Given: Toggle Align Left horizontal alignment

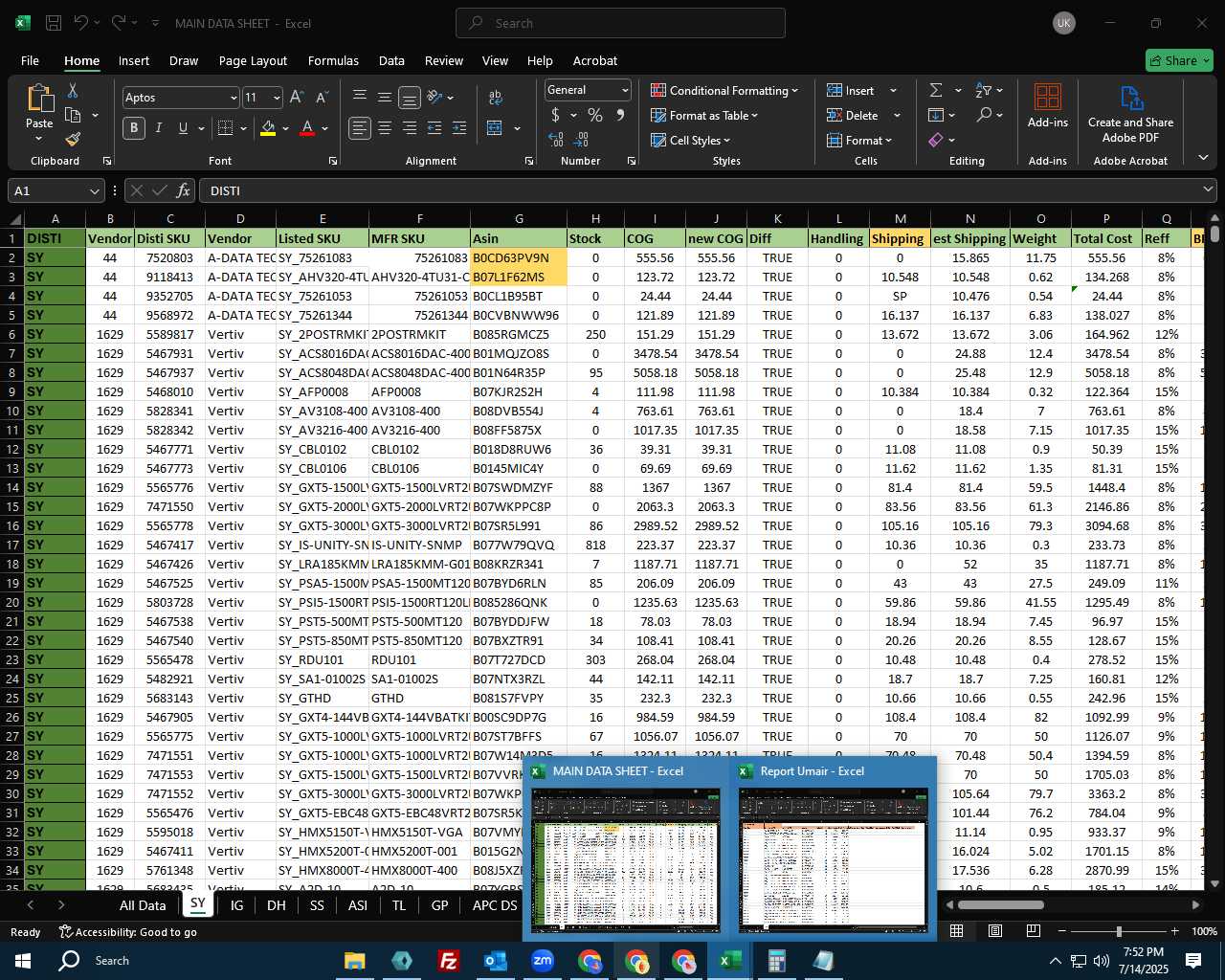Looking at the screenshot, I should tap(360, 128).
